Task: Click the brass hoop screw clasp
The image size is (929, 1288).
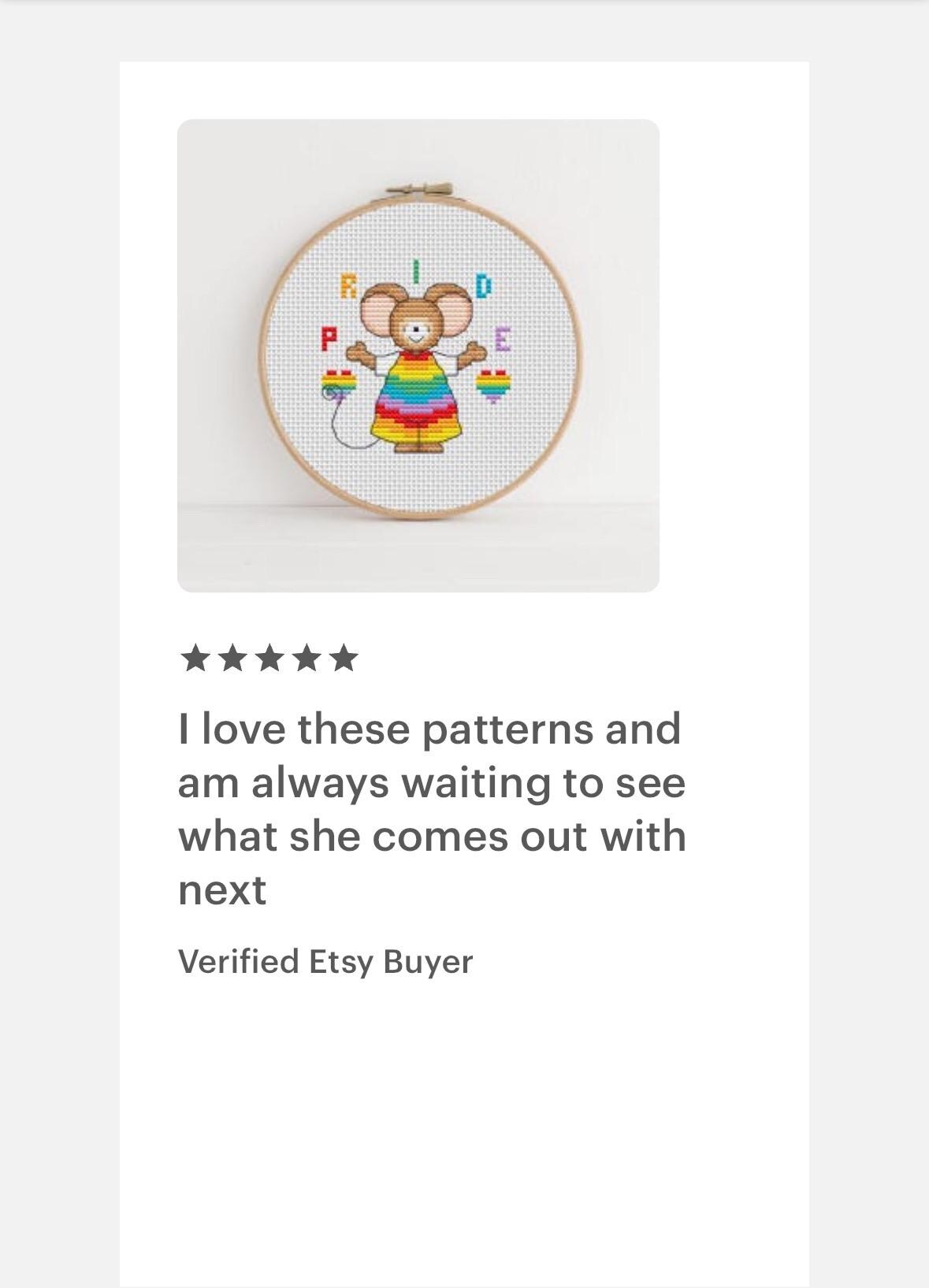Action: (420, 191)
